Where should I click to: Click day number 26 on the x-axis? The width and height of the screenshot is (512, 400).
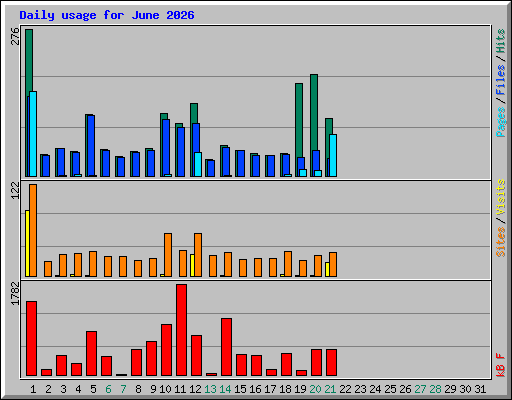point(405,389)
